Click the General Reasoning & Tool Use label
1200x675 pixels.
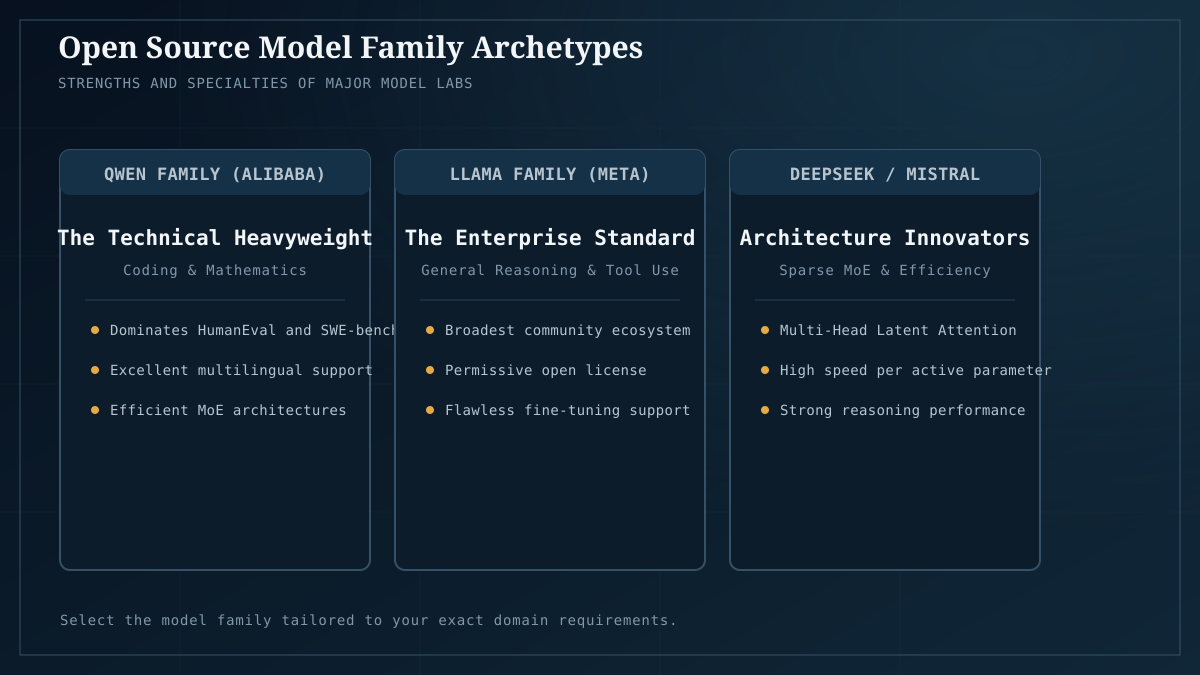(x=550, y=270)
